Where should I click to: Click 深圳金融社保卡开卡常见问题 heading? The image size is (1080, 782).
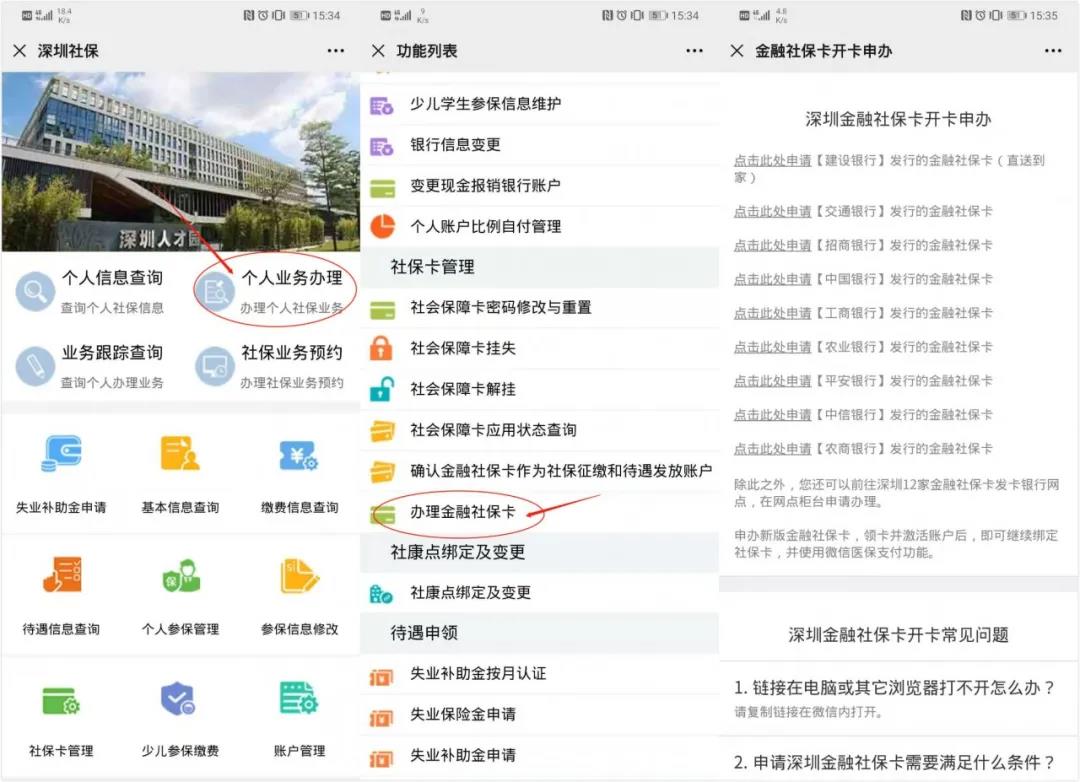pos(898,635)
